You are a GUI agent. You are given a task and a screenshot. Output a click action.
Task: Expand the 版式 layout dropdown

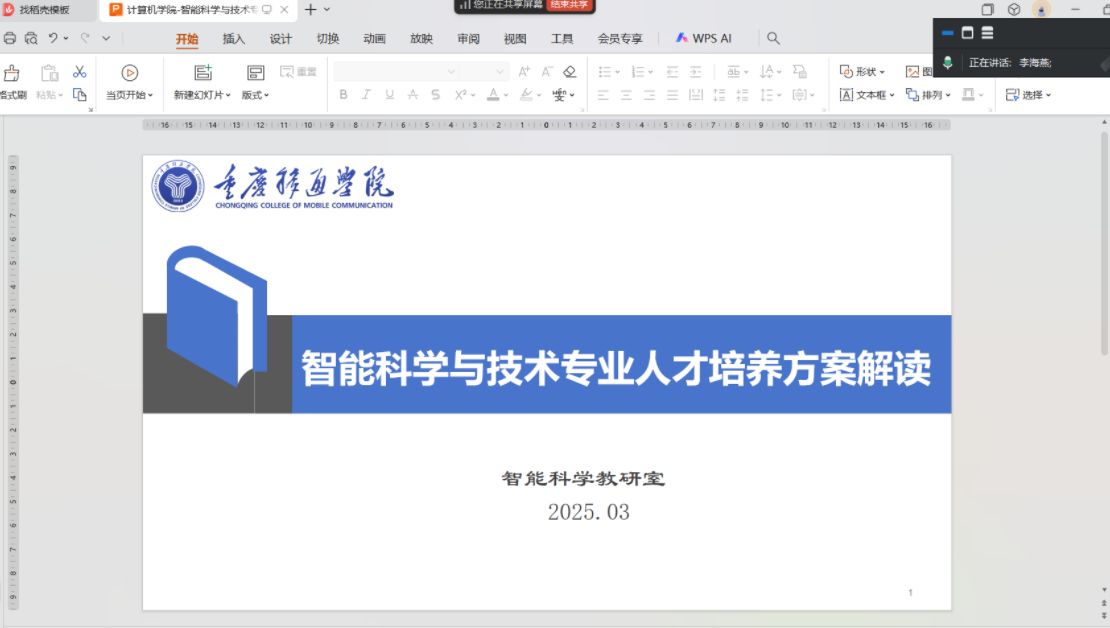click(x=256, y=95)
